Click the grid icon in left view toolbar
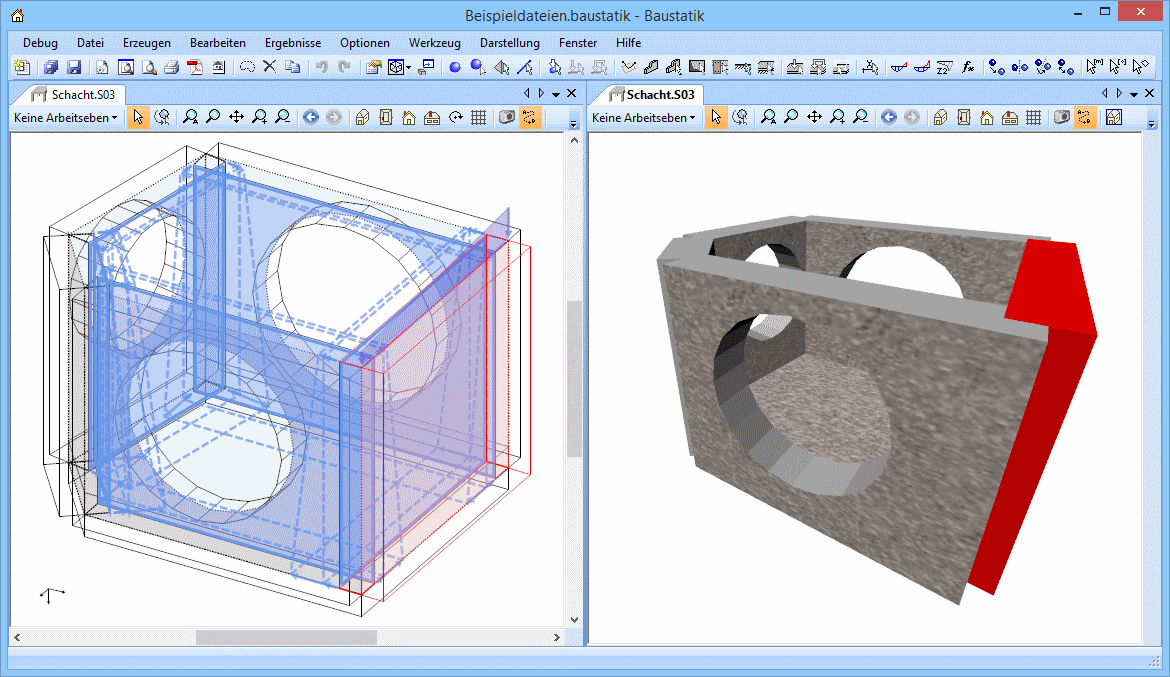 478,118
